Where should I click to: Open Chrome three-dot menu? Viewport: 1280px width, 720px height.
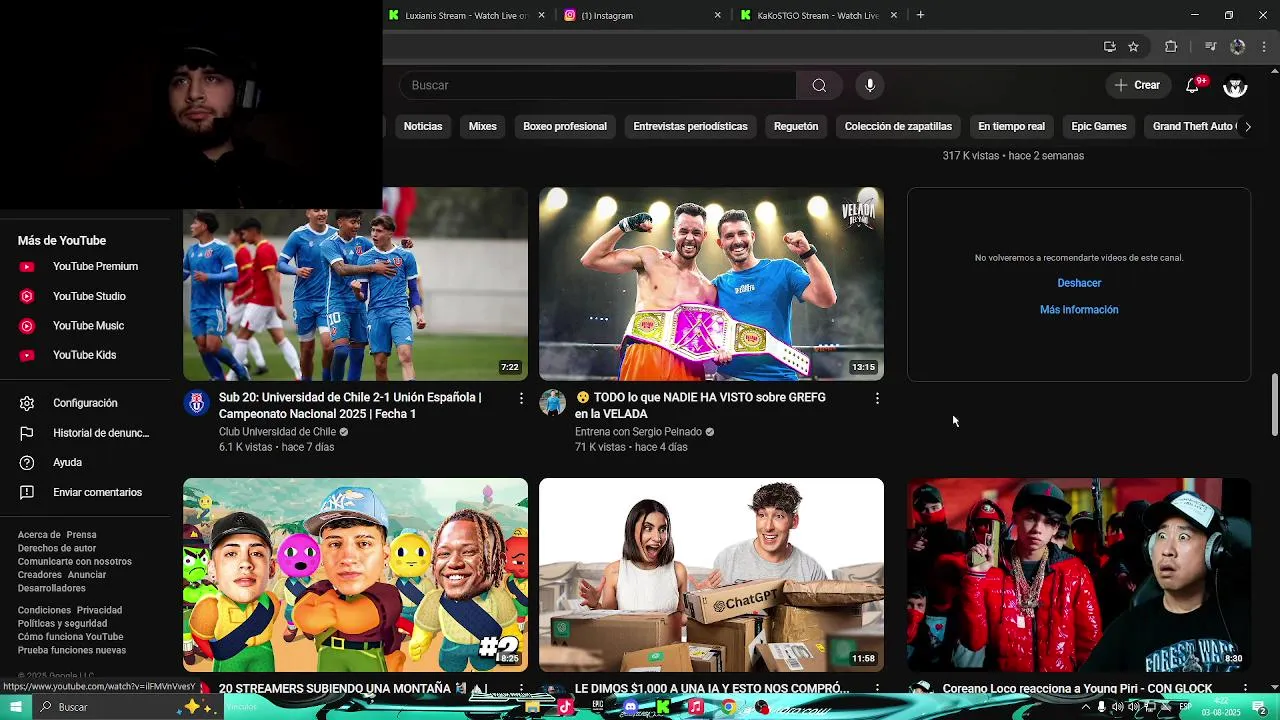pyautogui.click(x=1266, y=46)
